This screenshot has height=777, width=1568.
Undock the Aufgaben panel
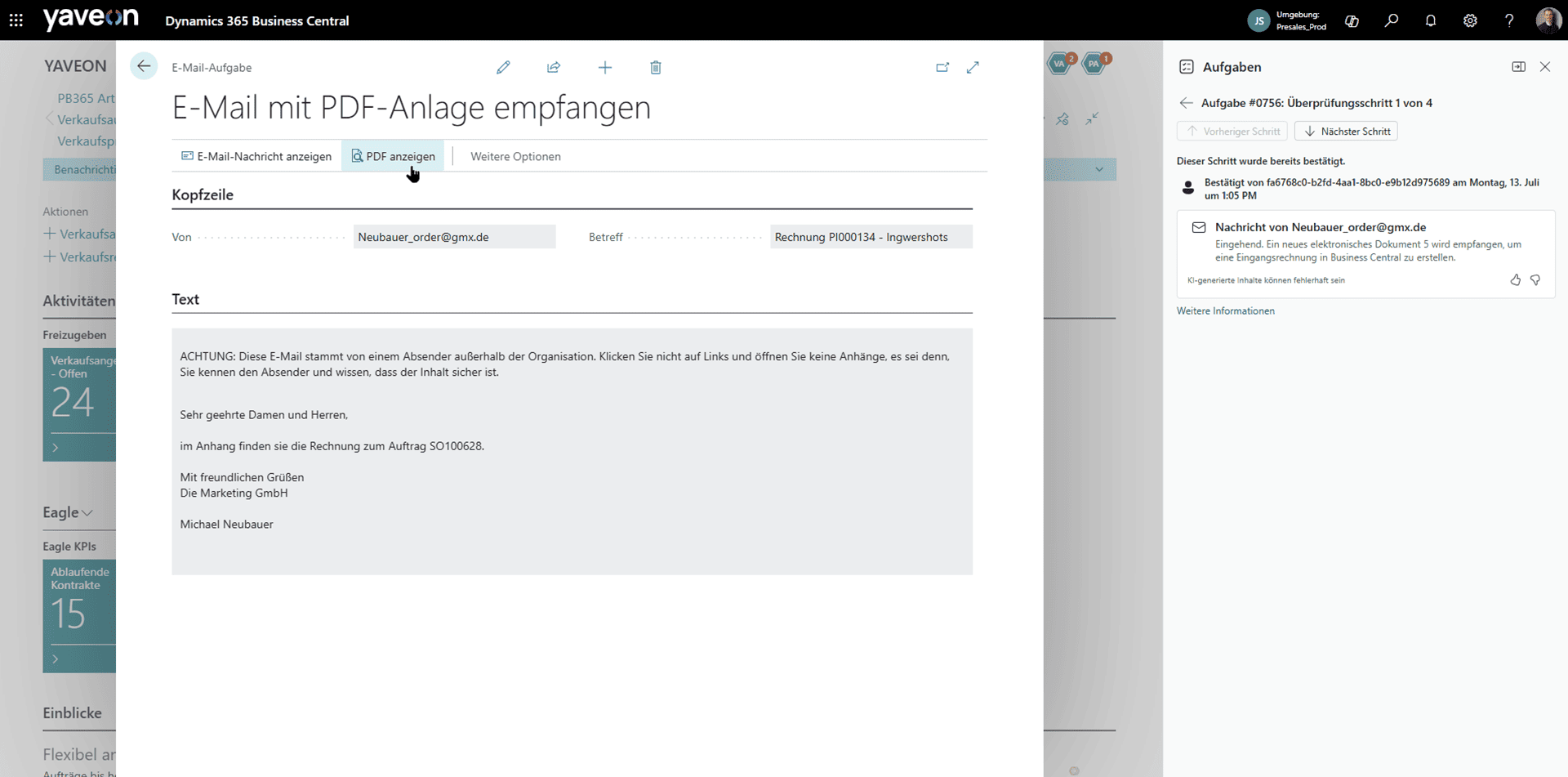click(x=1518, y=67)
